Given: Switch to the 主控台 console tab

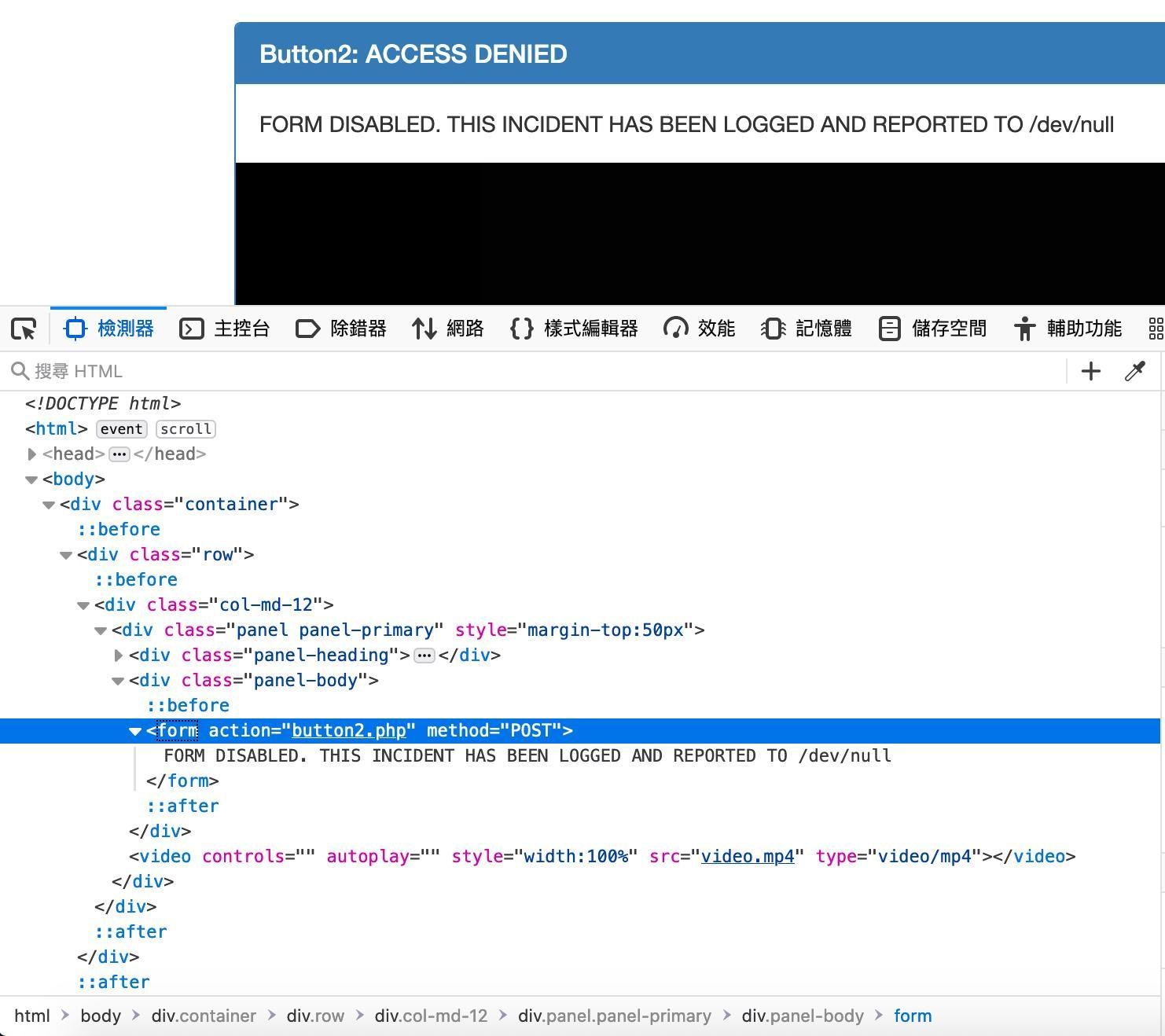Looking at the screenshot, I should (x=225, y=329).
